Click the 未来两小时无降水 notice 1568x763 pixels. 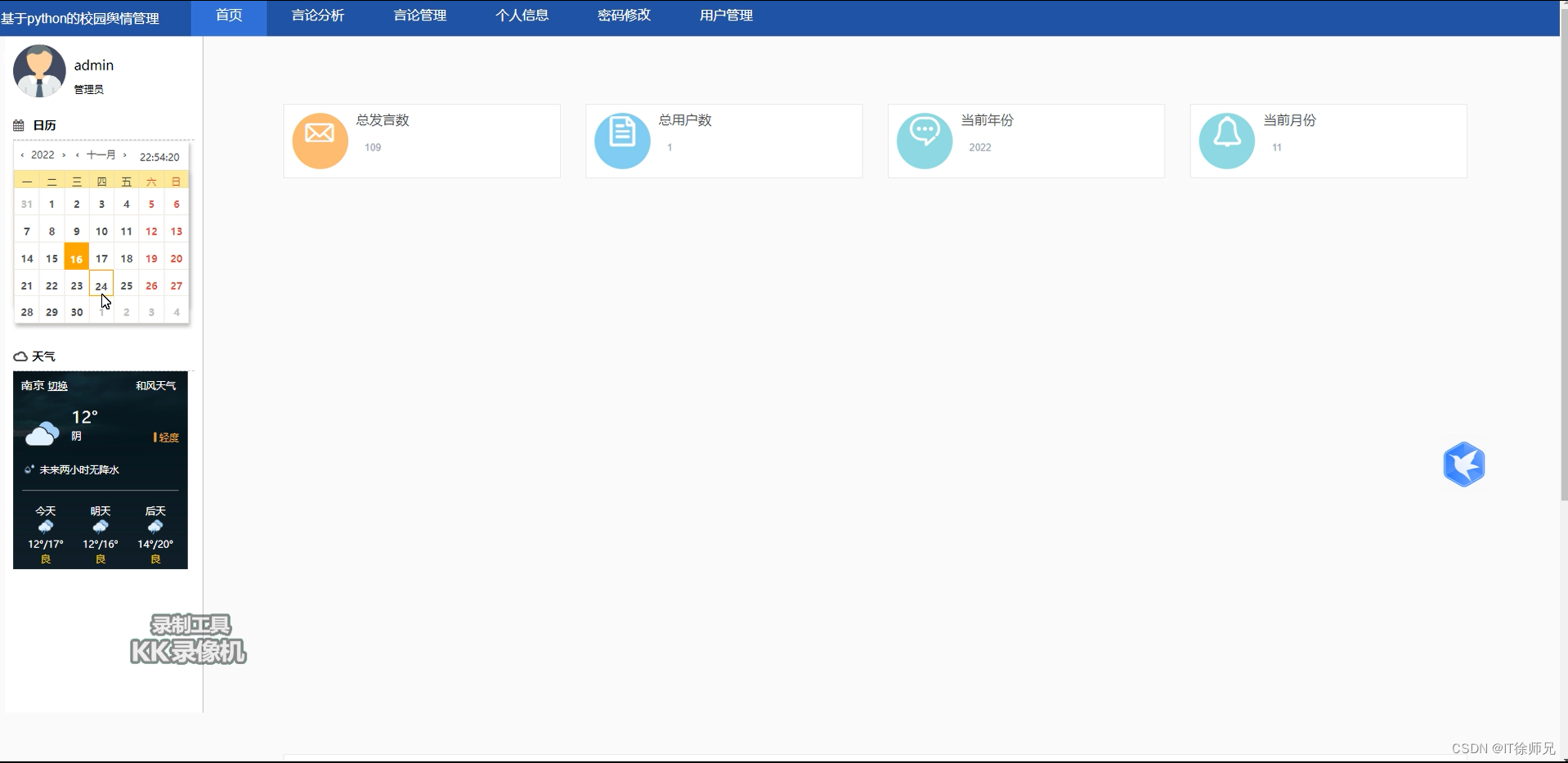tap(79, 469)
